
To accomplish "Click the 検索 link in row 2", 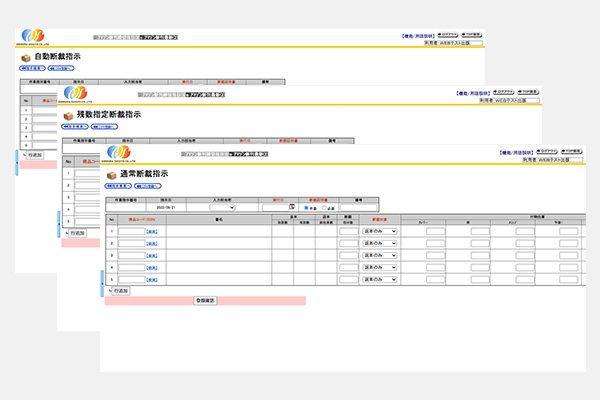I will [x=152, y=243].
